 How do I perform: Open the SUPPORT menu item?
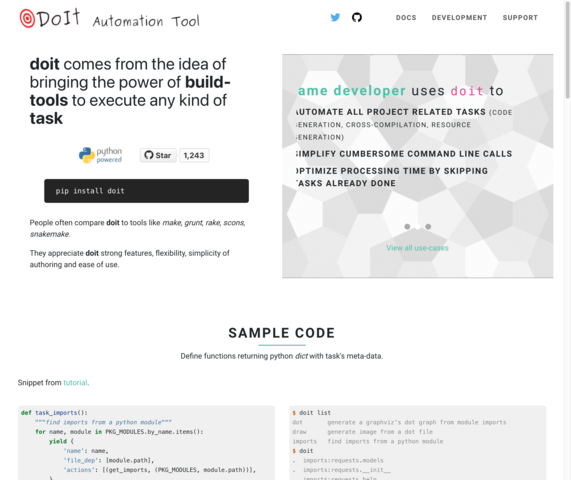tap(520, 17)
